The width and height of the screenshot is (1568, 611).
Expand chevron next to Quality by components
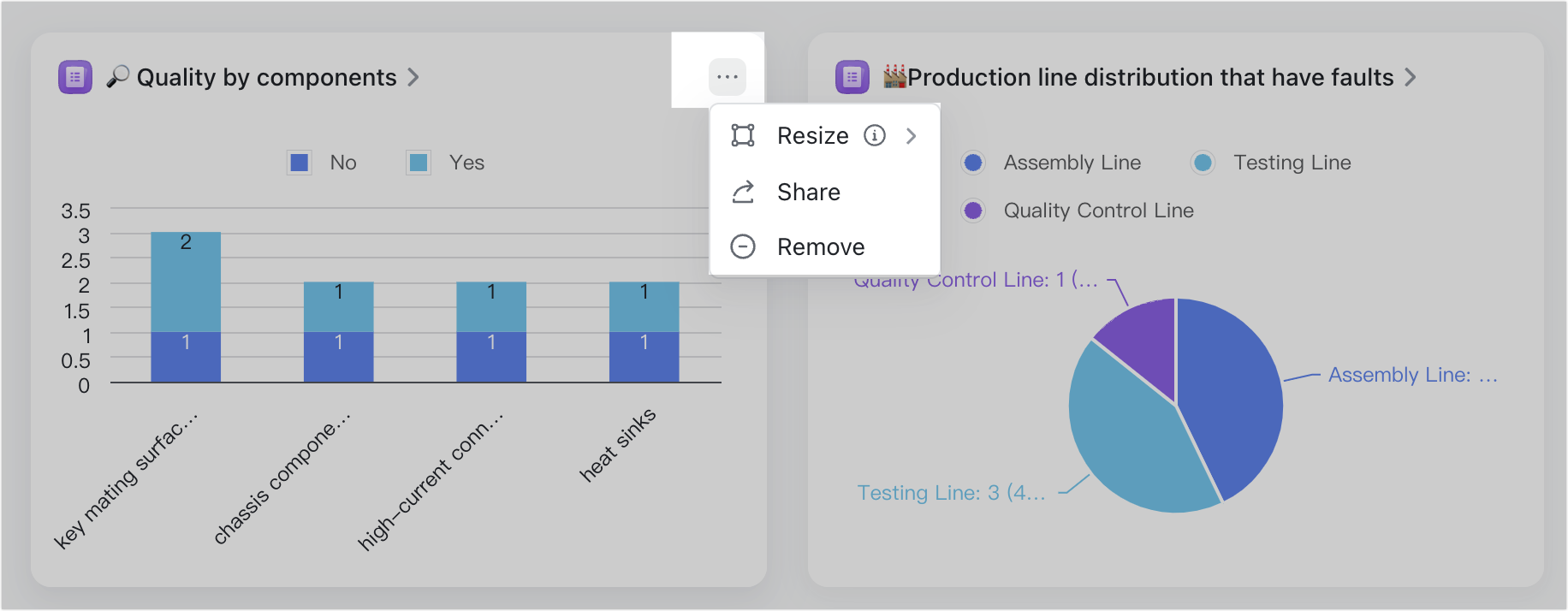(x=413, y=77)
